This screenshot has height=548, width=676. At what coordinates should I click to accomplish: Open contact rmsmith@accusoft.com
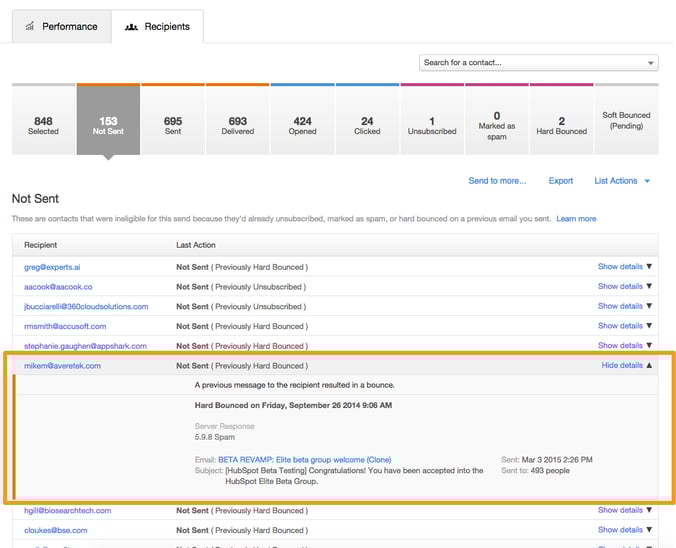click(x=65, y=326)
